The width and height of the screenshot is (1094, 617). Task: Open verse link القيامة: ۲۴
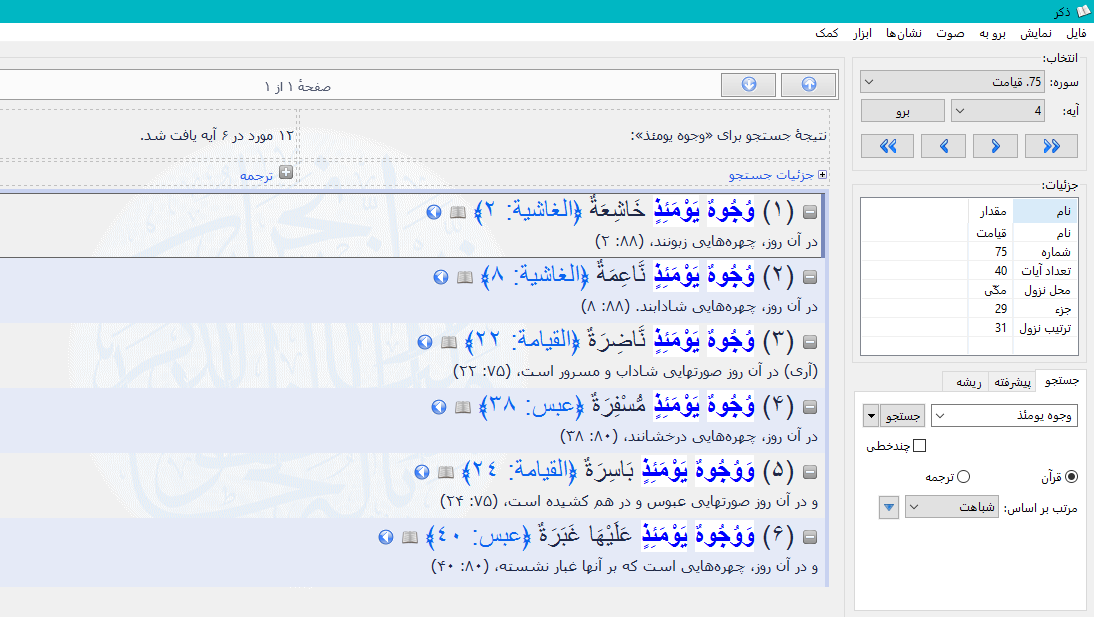tap(521, 470)
